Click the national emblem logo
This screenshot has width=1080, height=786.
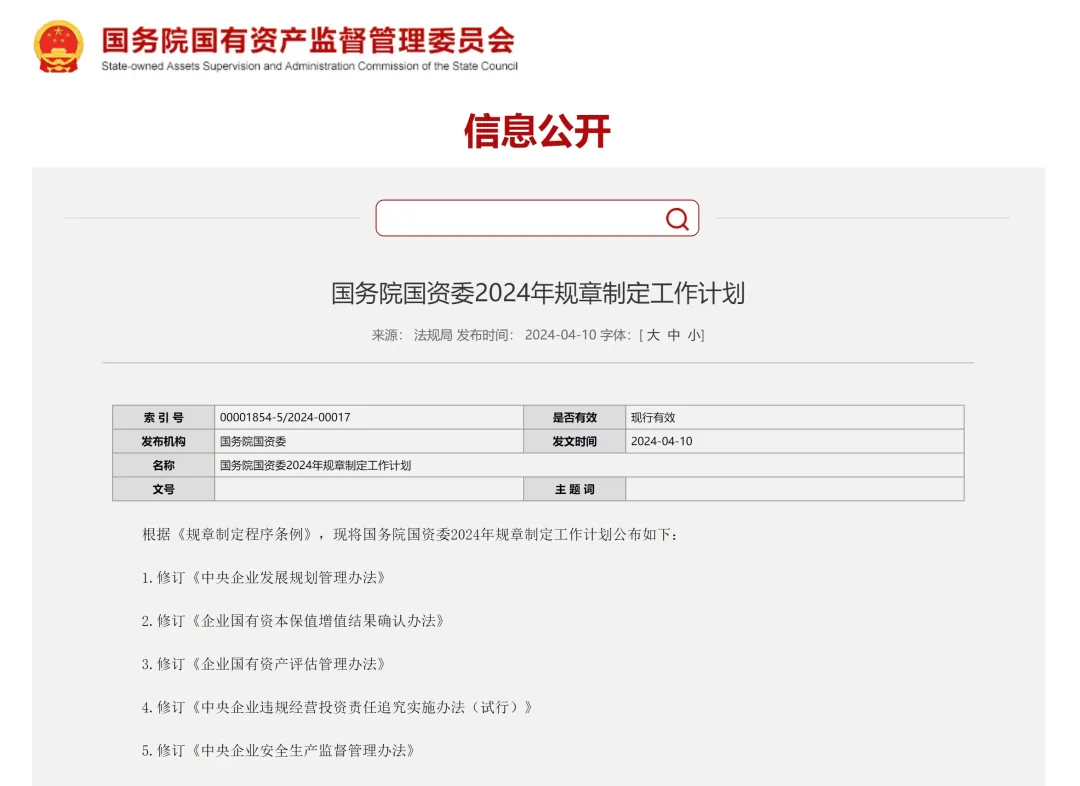click(x=59, y=46)
